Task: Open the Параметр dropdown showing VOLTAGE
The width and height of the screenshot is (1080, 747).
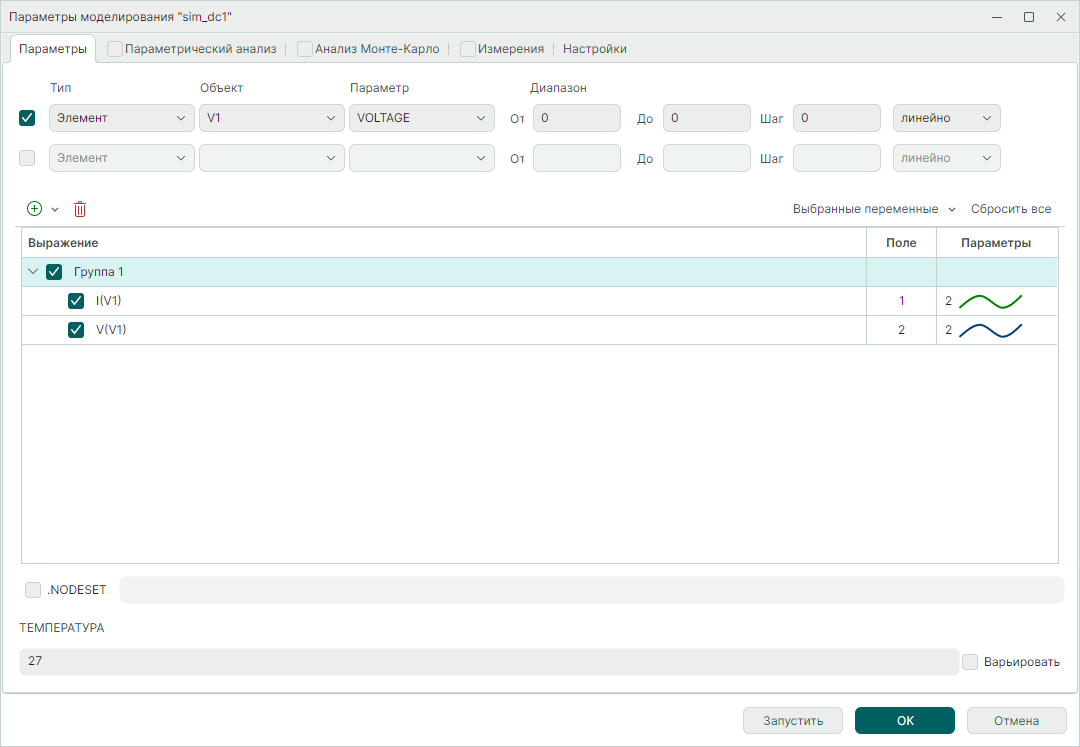Action: click(x=421, y=118)
